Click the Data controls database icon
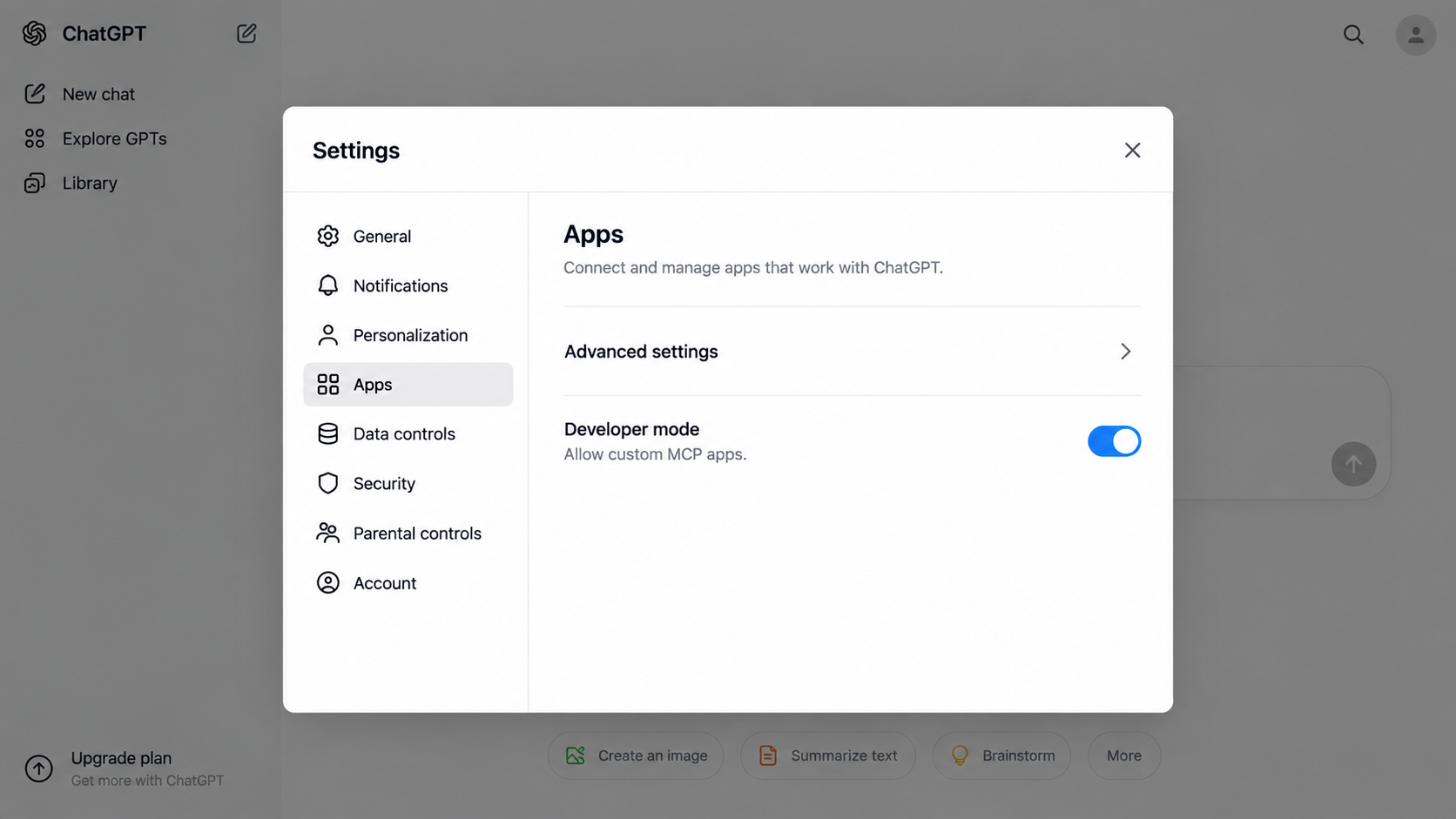The image size is (1456, 819). pyautogui.click(x=328, y=433)
